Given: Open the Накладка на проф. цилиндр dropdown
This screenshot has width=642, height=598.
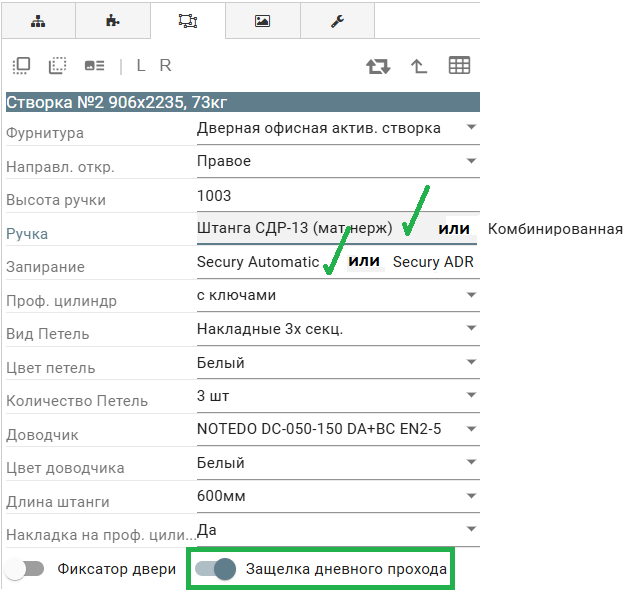Looking at the screenshot, I should (x=338, y=530).
